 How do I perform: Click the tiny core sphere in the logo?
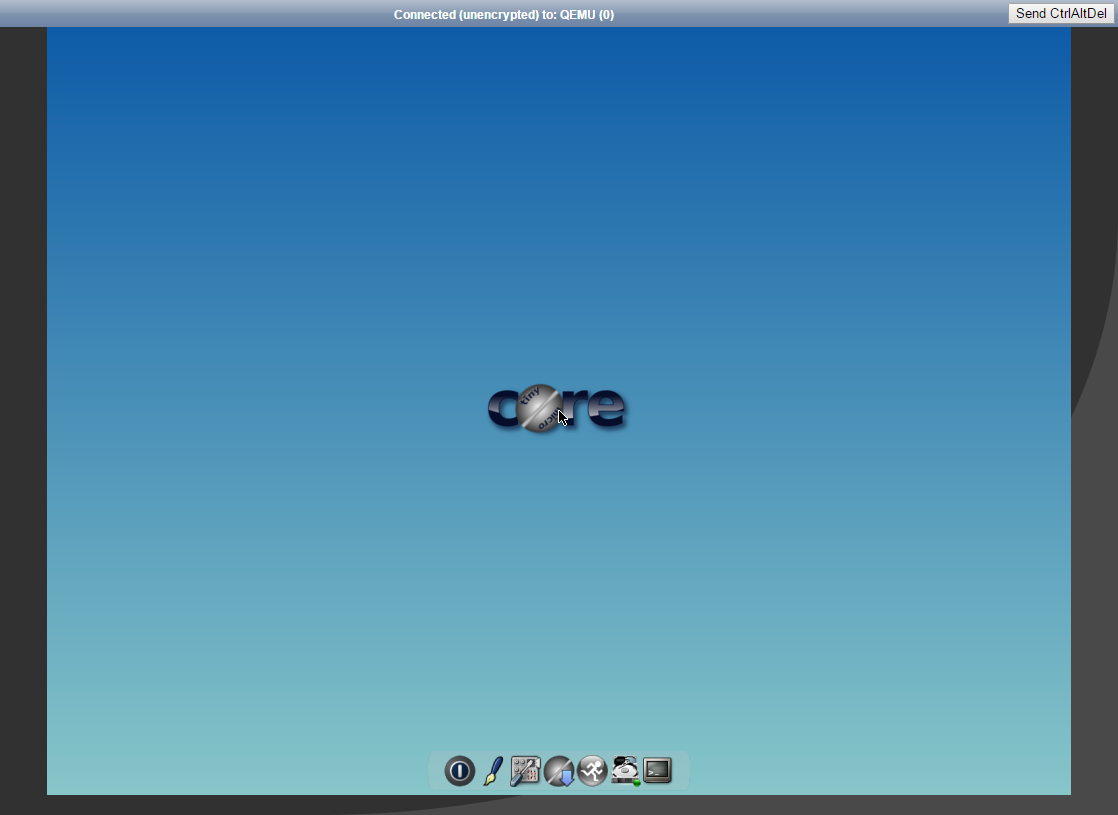(541, 408)
